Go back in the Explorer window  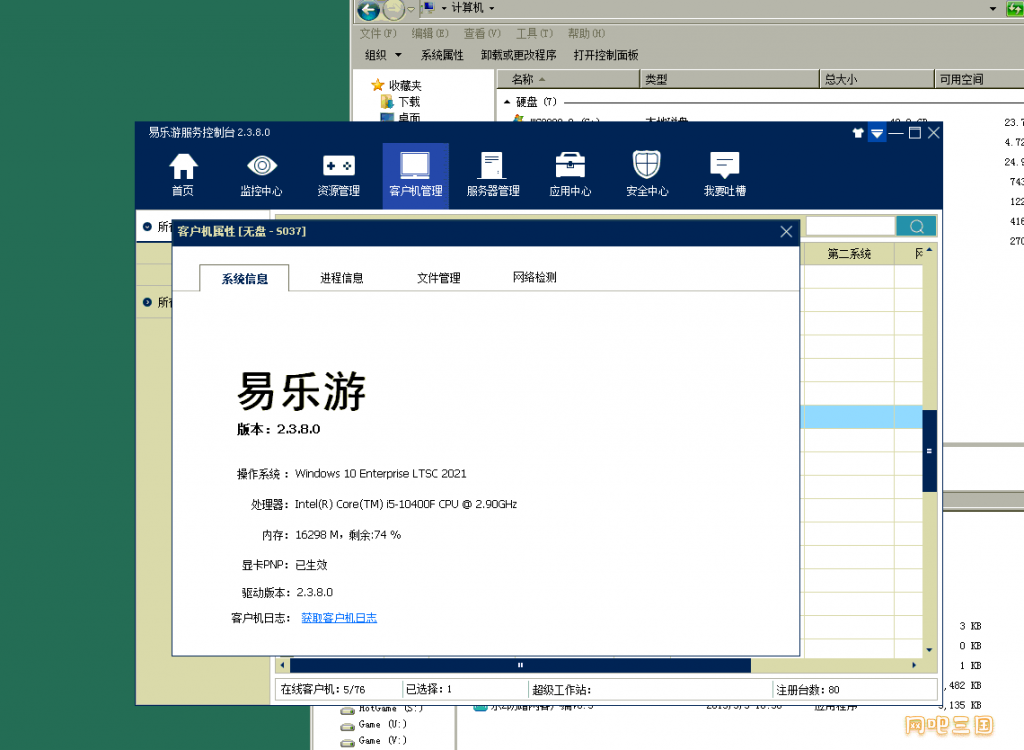pos(368,10)
